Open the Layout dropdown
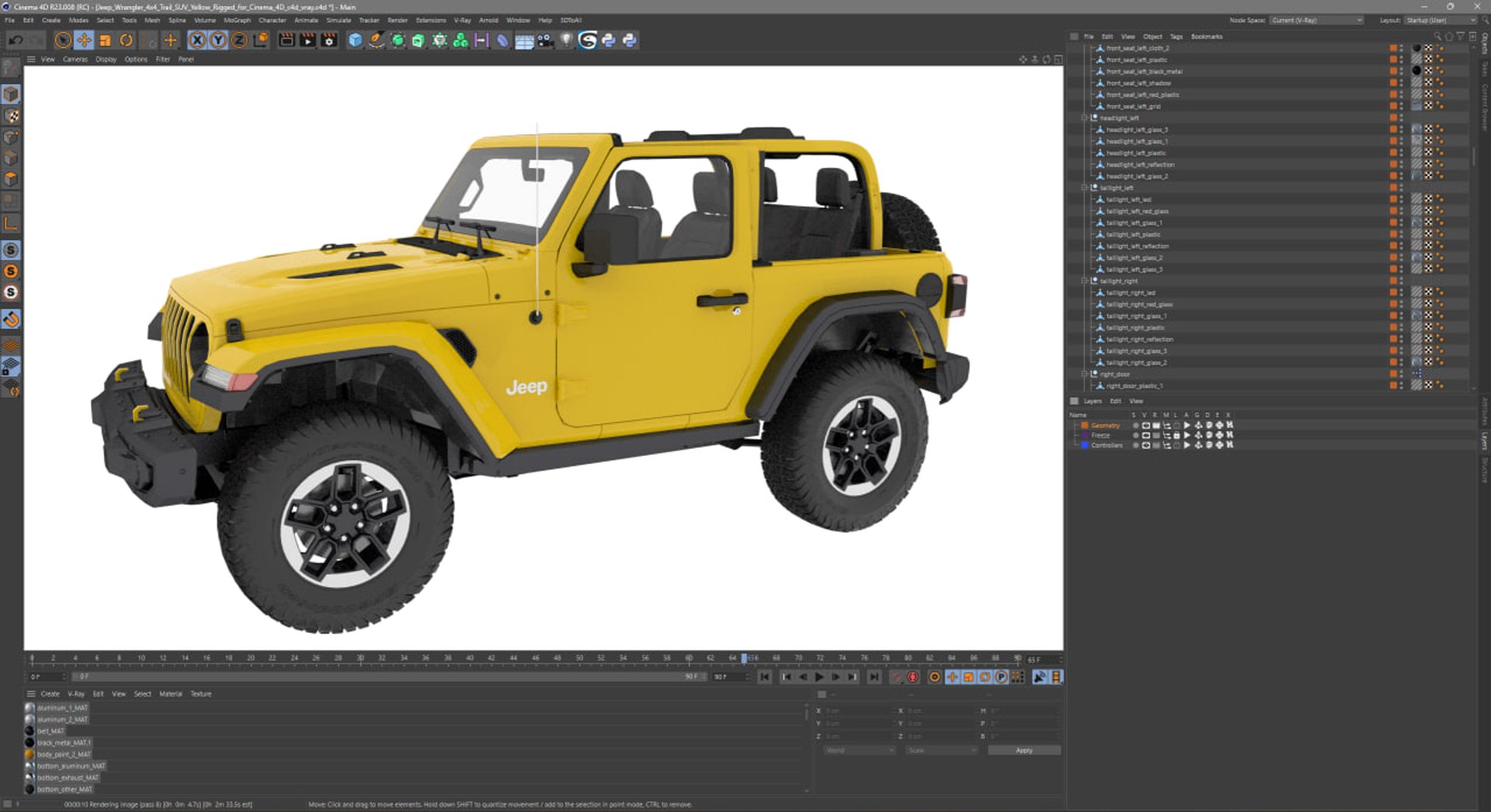Screen dimensions: 1491x812 pyautogui.click(x=1440, y=20)
